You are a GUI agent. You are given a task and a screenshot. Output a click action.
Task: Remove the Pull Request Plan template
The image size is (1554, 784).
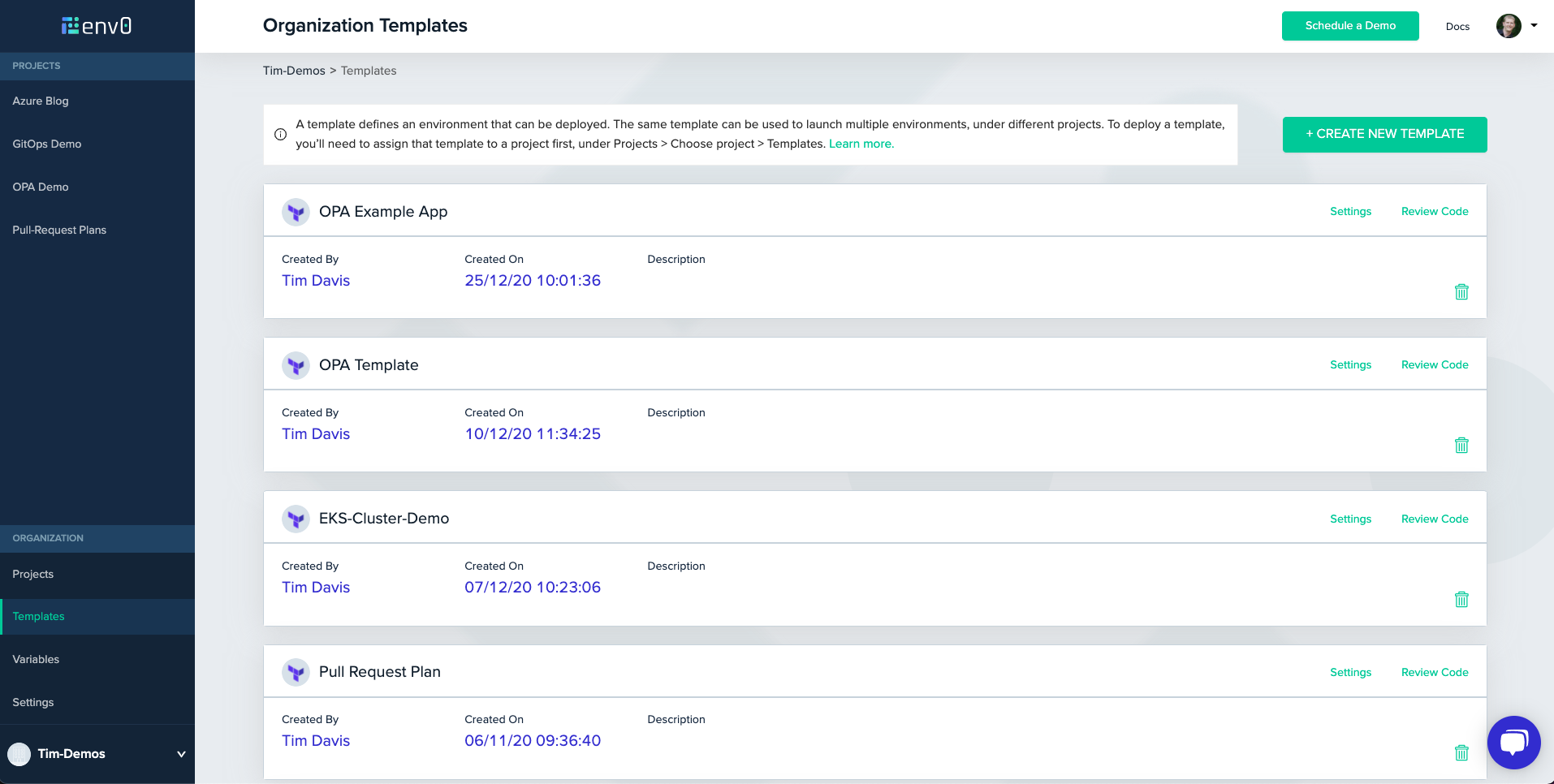(1461, 753)
